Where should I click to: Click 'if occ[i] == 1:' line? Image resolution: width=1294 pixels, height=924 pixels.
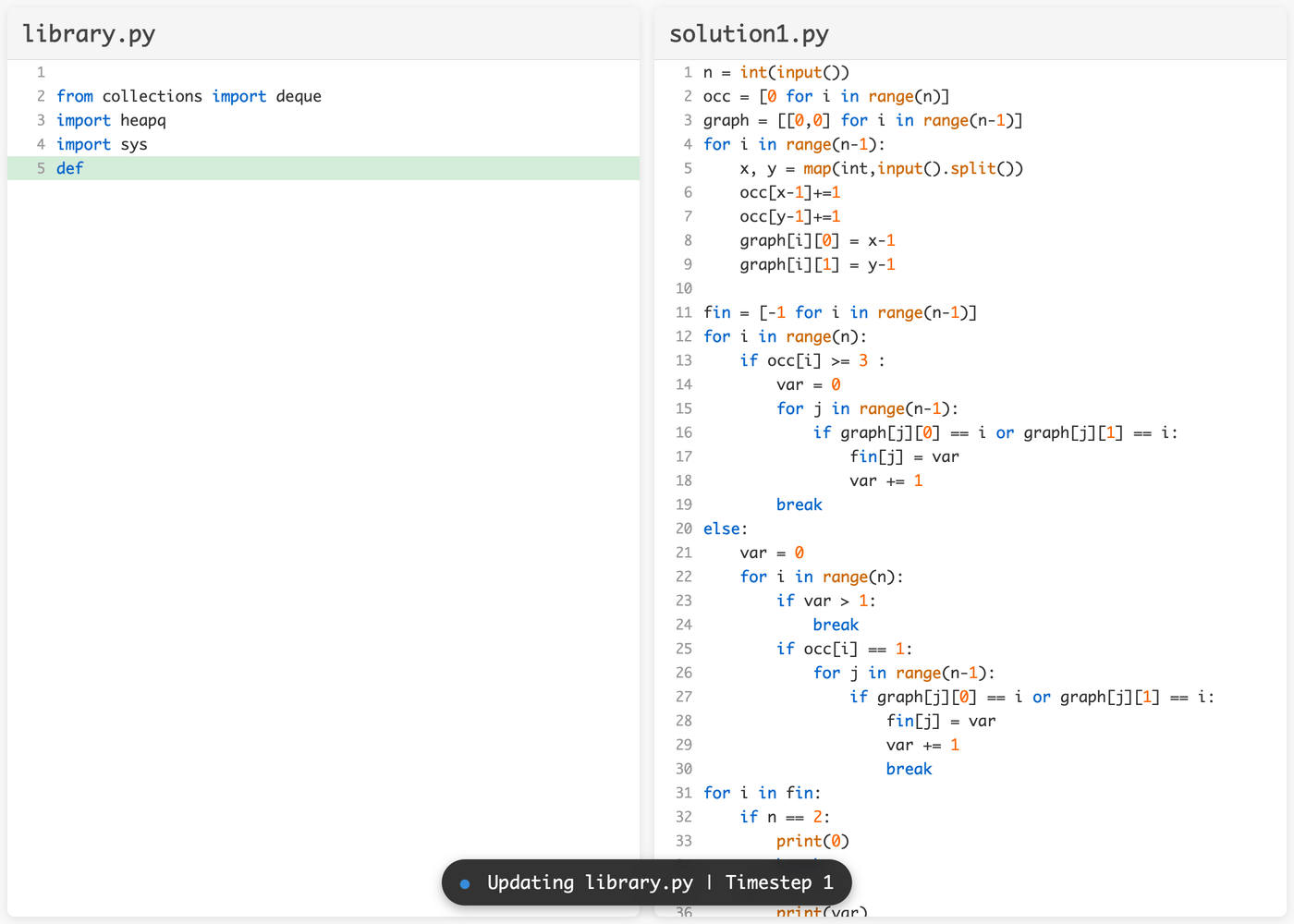click(x=845, y=649)
